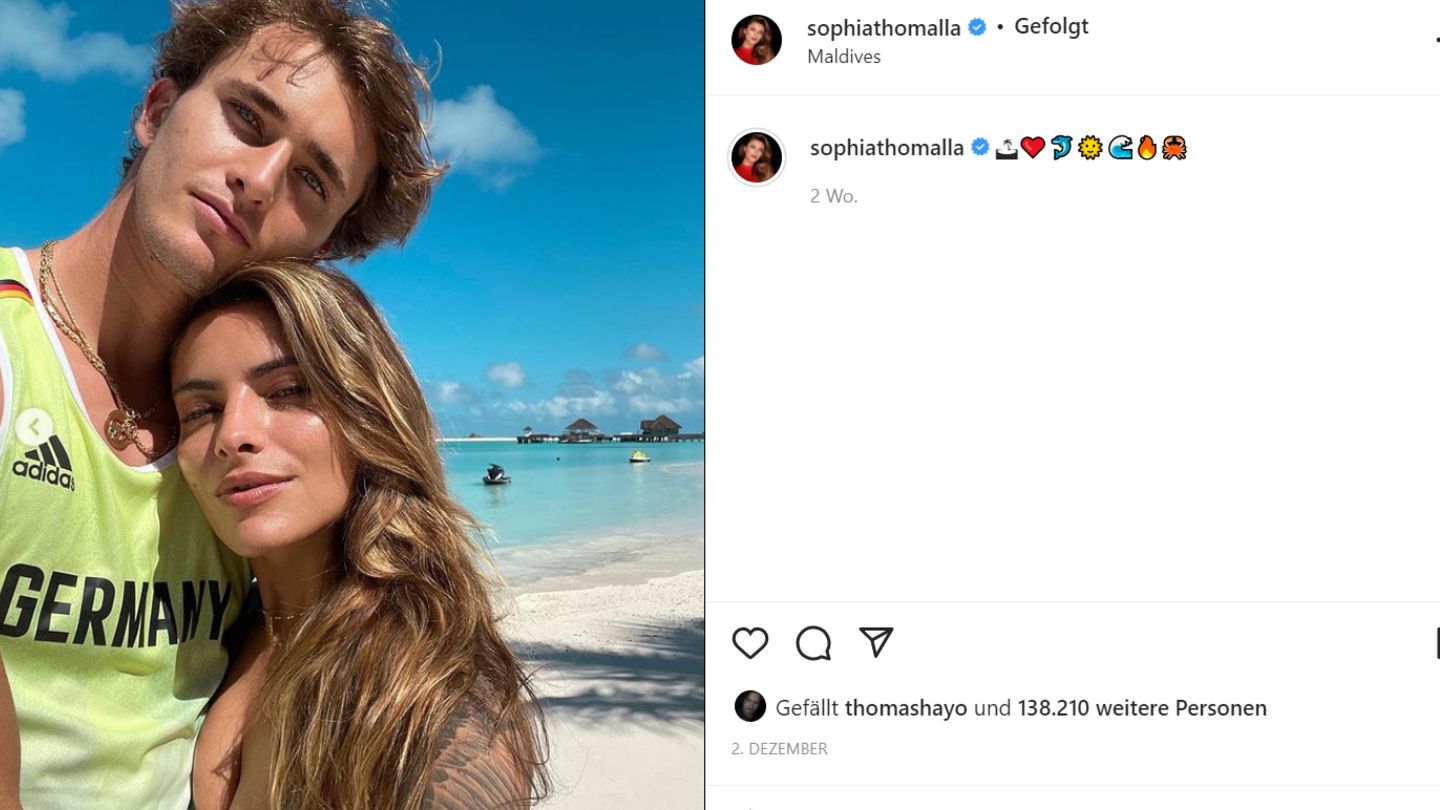Click the 2 Wo. caption timestamp
Image resolution: width=1440 pixels, height=810 pixels.
834,196
